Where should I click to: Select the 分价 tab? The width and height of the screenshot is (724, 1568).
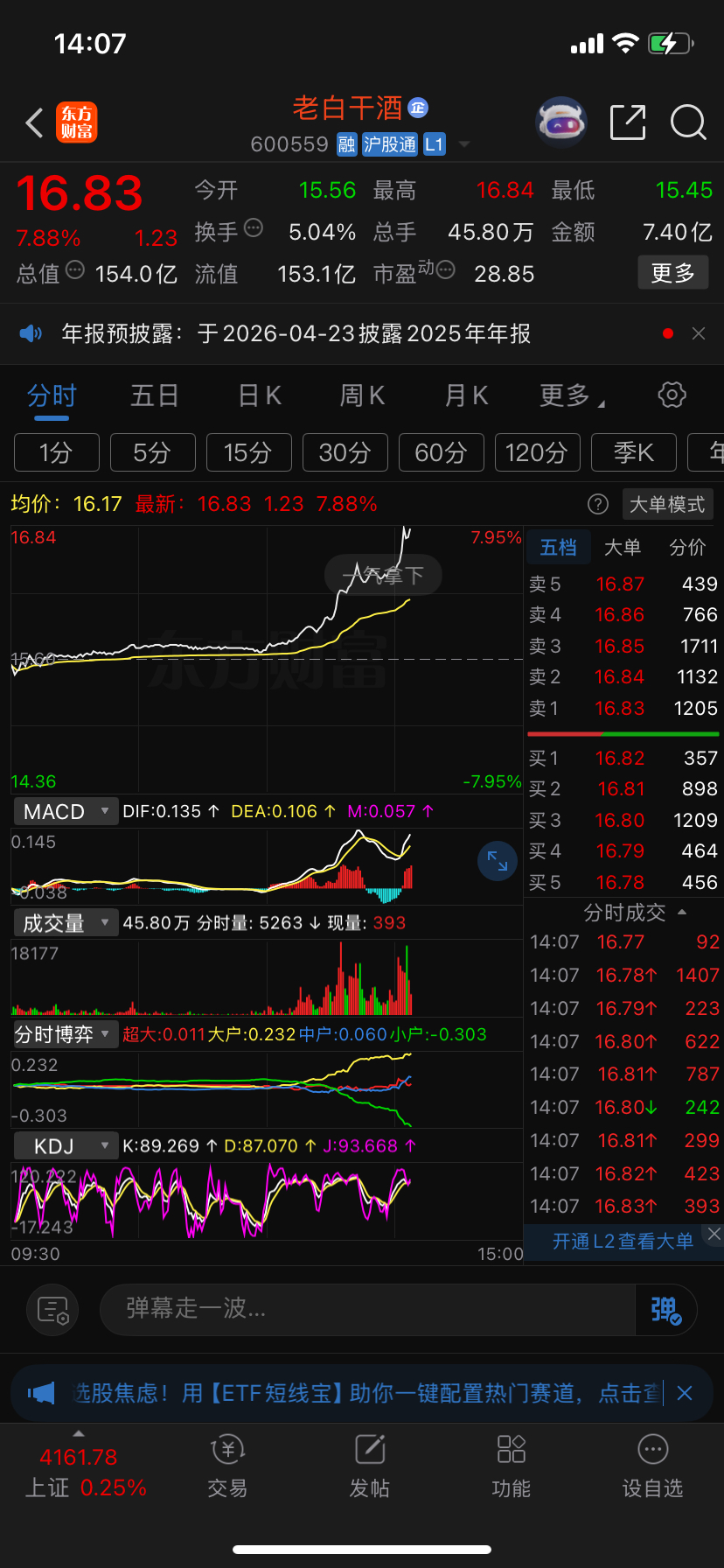[687, 548]
